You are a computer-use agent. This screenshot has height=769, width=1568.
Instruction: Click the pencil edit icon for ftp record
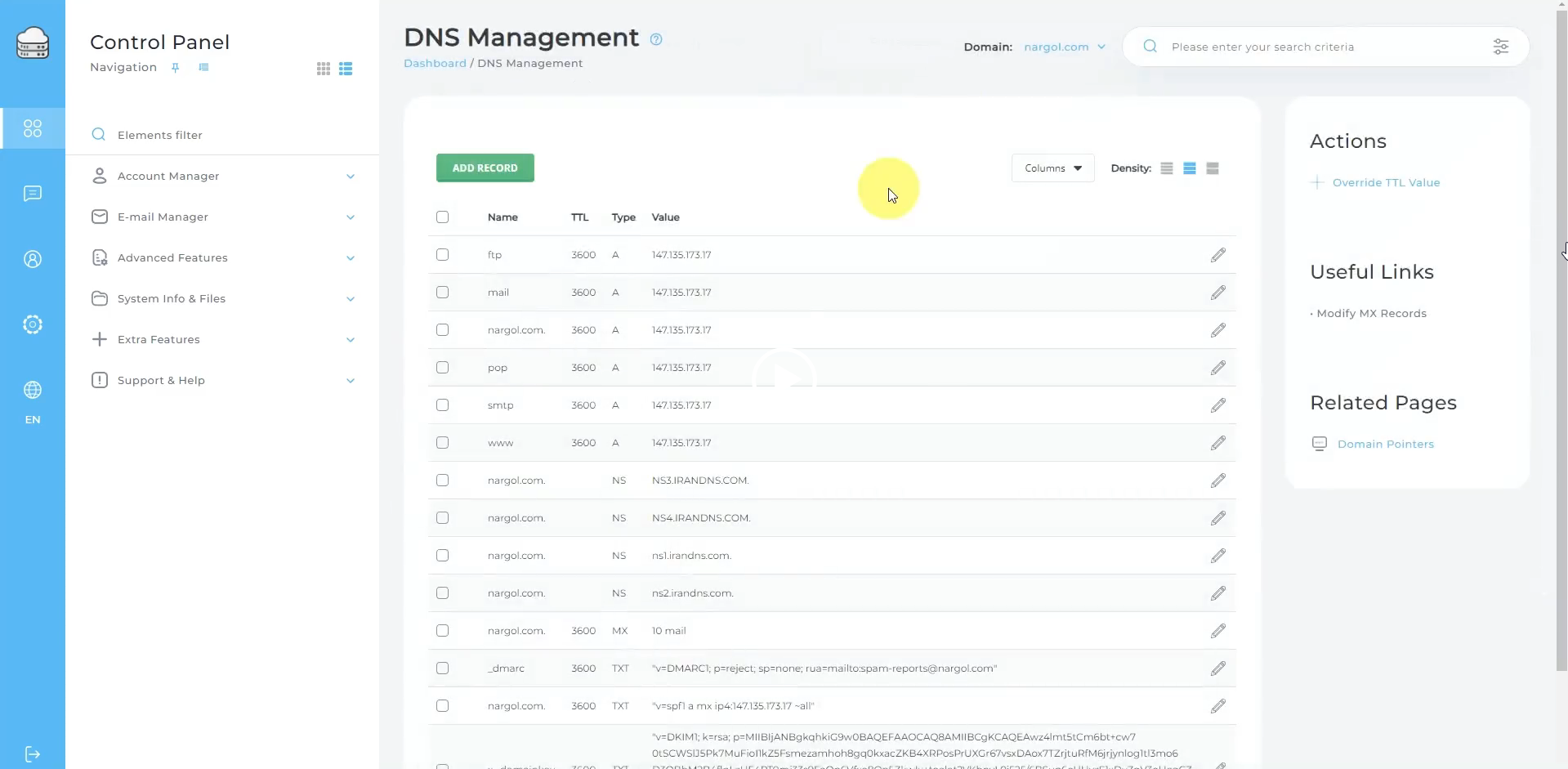click(x=1217, y=255)
